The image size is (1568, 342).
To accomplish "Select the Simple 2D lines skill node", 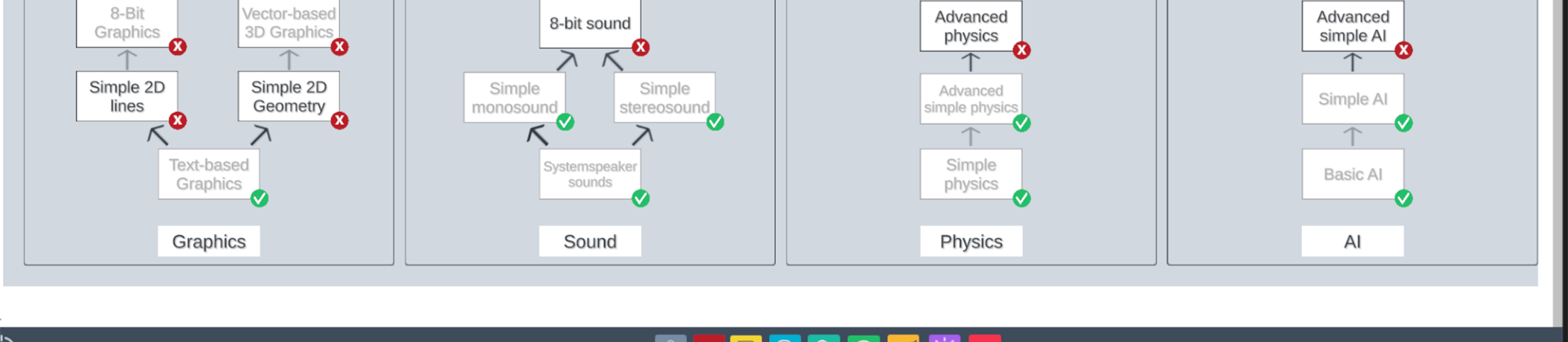I will [x=126, y=97].
